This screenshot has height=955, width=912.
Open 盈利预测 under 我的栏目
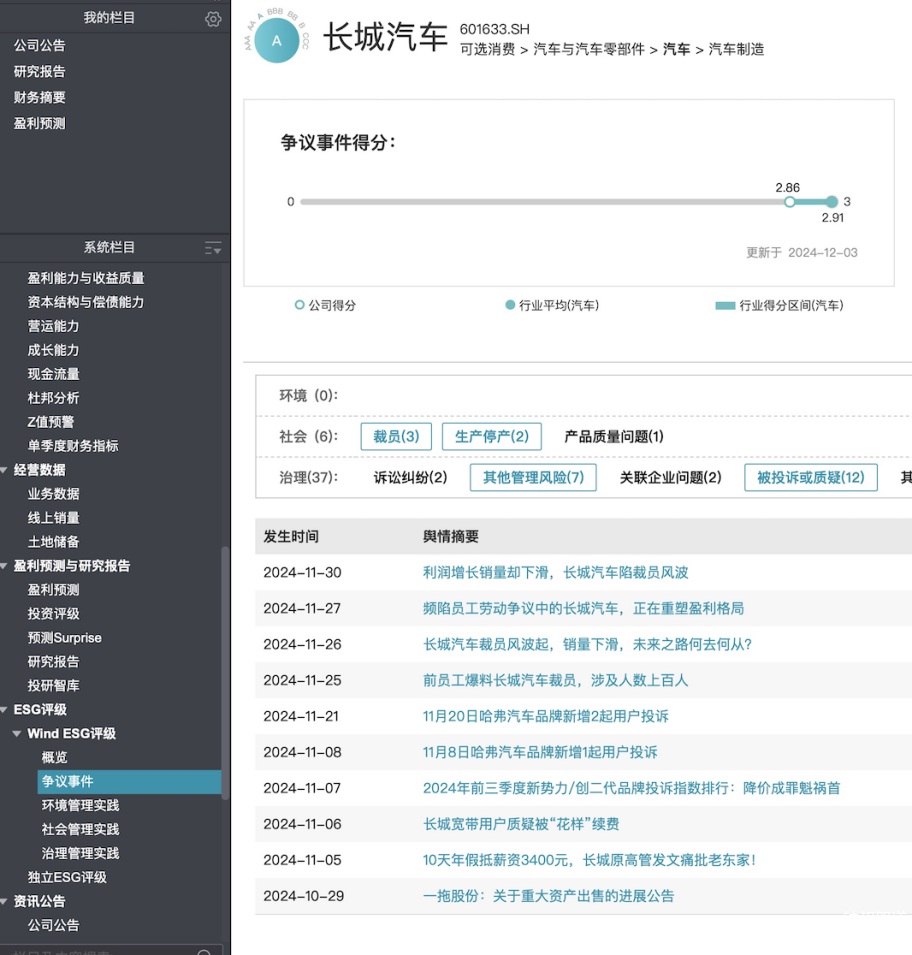(x=40, y=124)
